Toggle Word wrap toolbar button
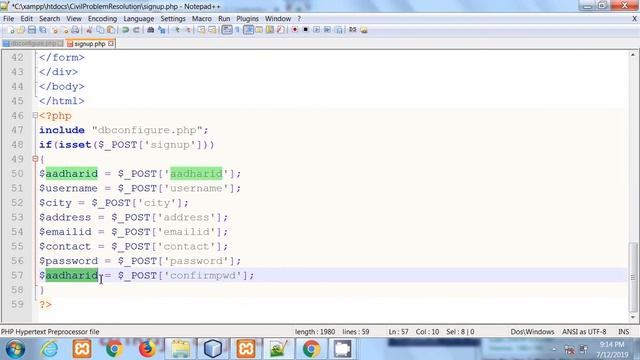 pyautogui.click(x=227, y=30)
